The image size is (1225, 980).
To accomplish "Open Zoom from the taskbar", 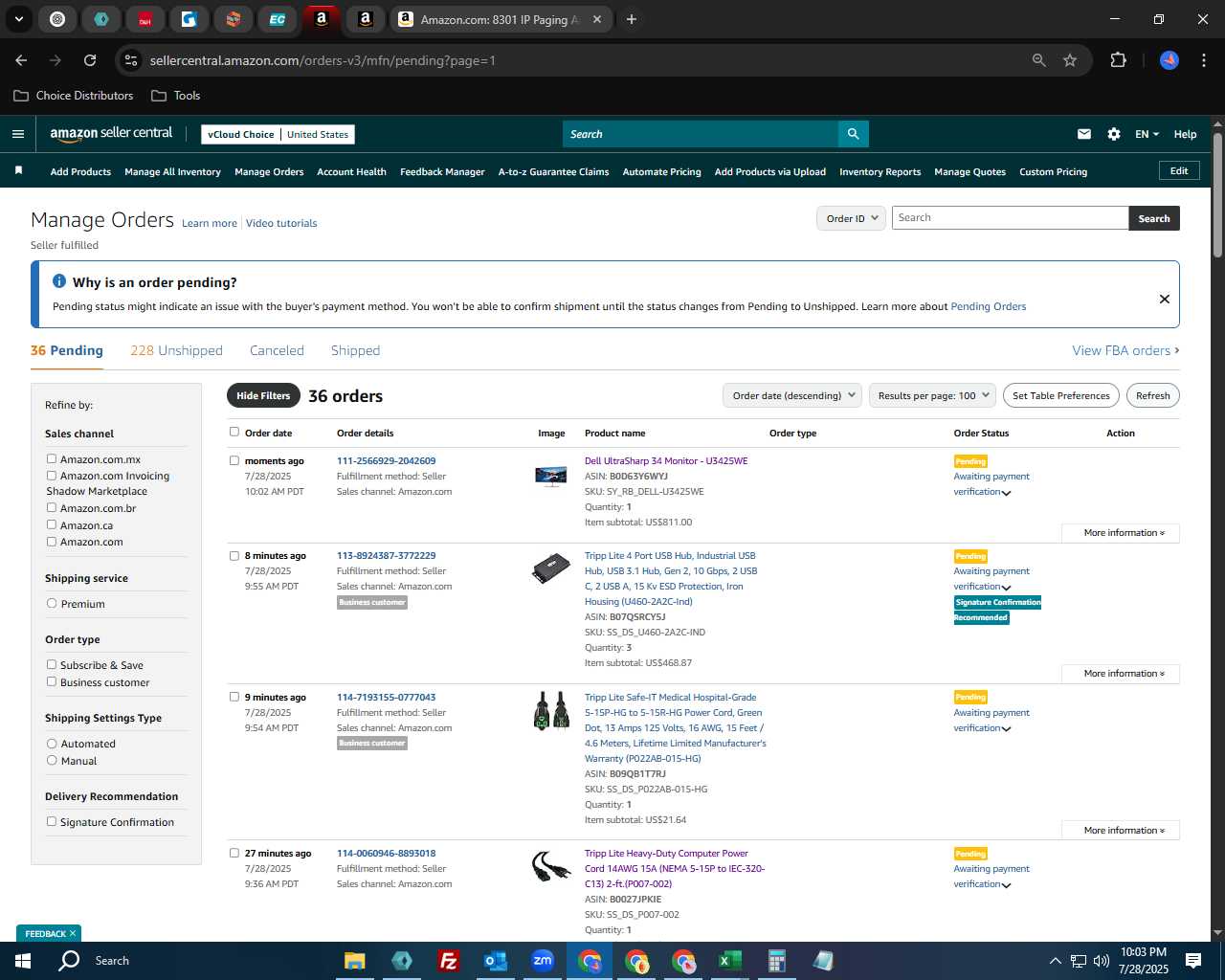I will click(x=543, y=961).
